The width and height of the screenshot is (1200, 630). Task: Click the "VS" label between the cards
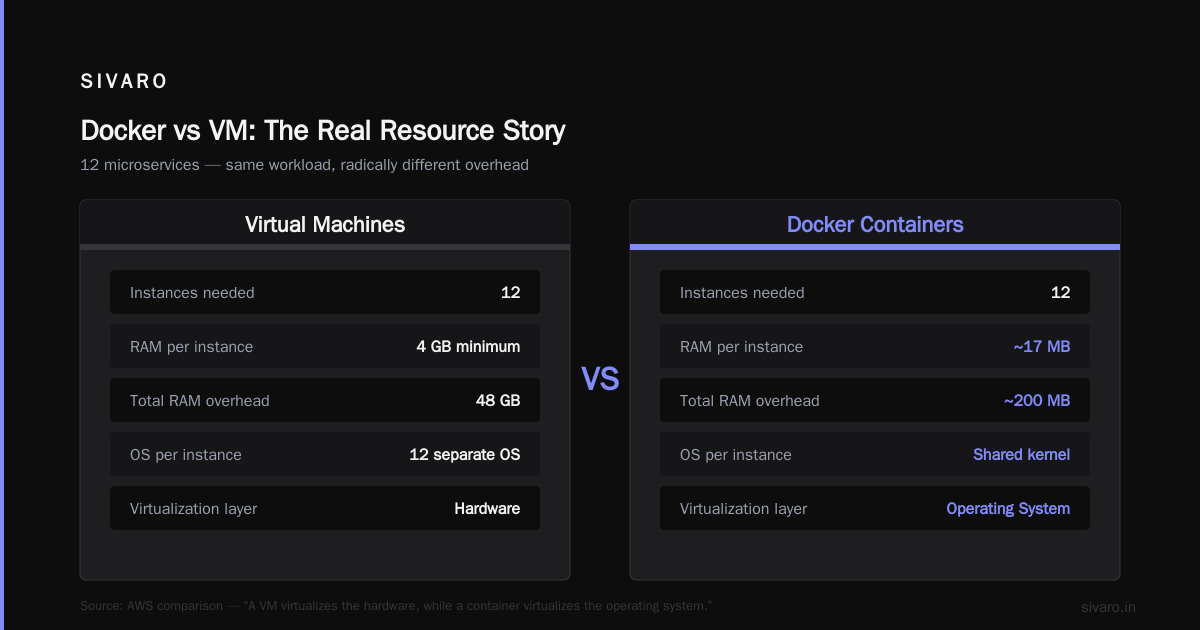point(600,379)
